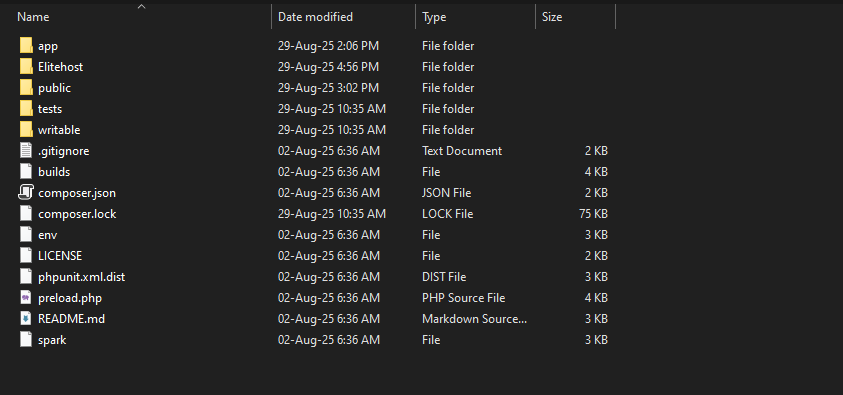Image resolution: width=843 pixels, height=395 pixels.
Task: Click the README.md markdown file icon
Action: click(x=26, y=319)
